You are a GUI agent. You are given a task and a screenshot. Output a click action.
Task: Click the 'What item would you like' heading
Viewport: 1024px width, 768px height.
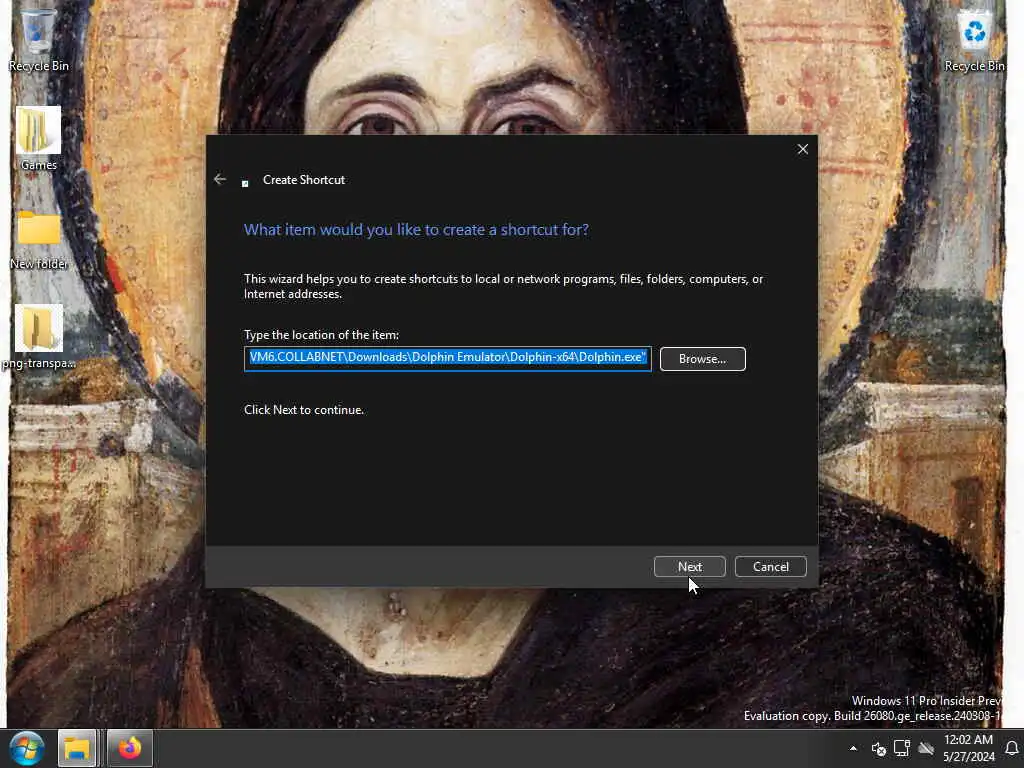[416, 230]
